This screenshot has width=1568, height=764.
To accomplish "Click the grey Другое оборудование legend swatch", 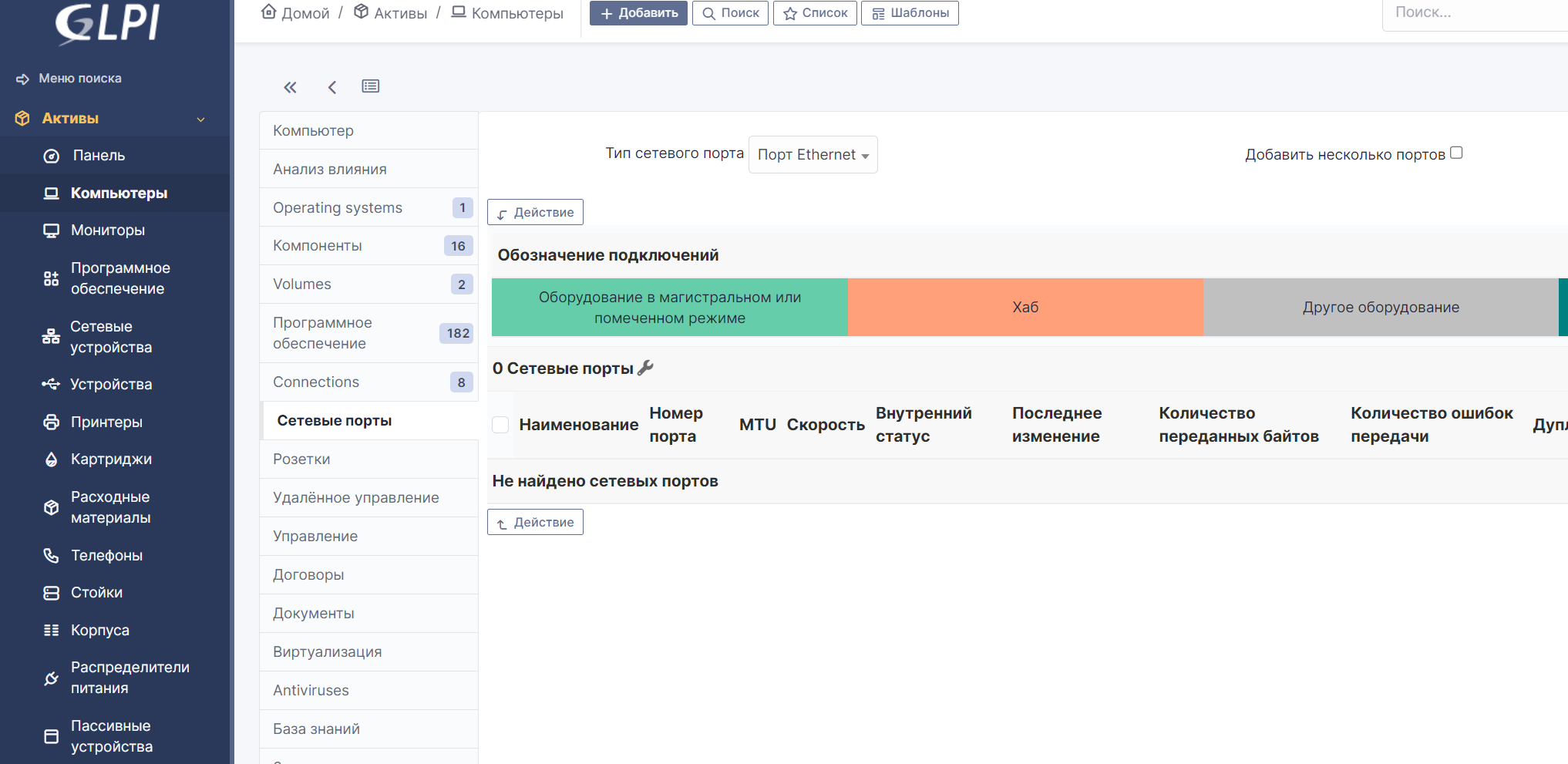I will (1381, 308).
